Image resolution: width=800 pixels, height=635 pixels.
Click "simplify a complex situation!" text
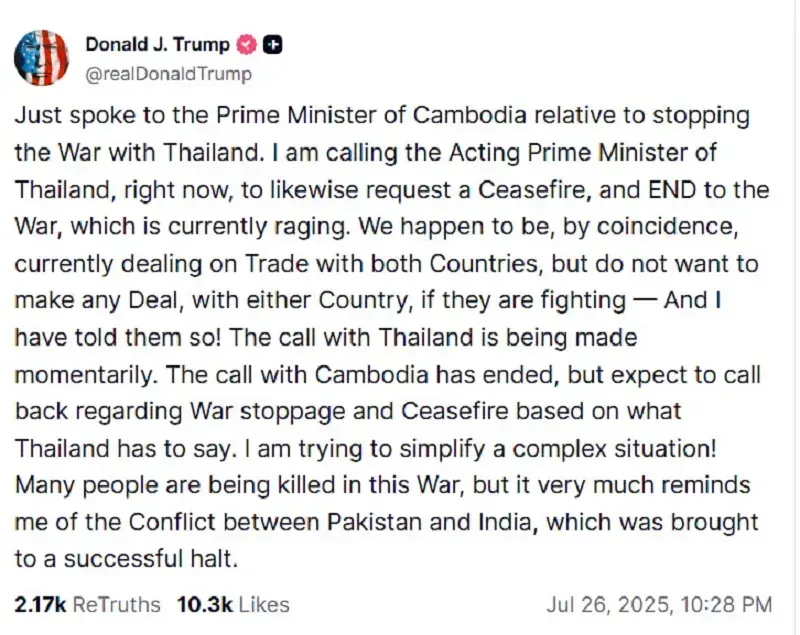tap(558, 449)
